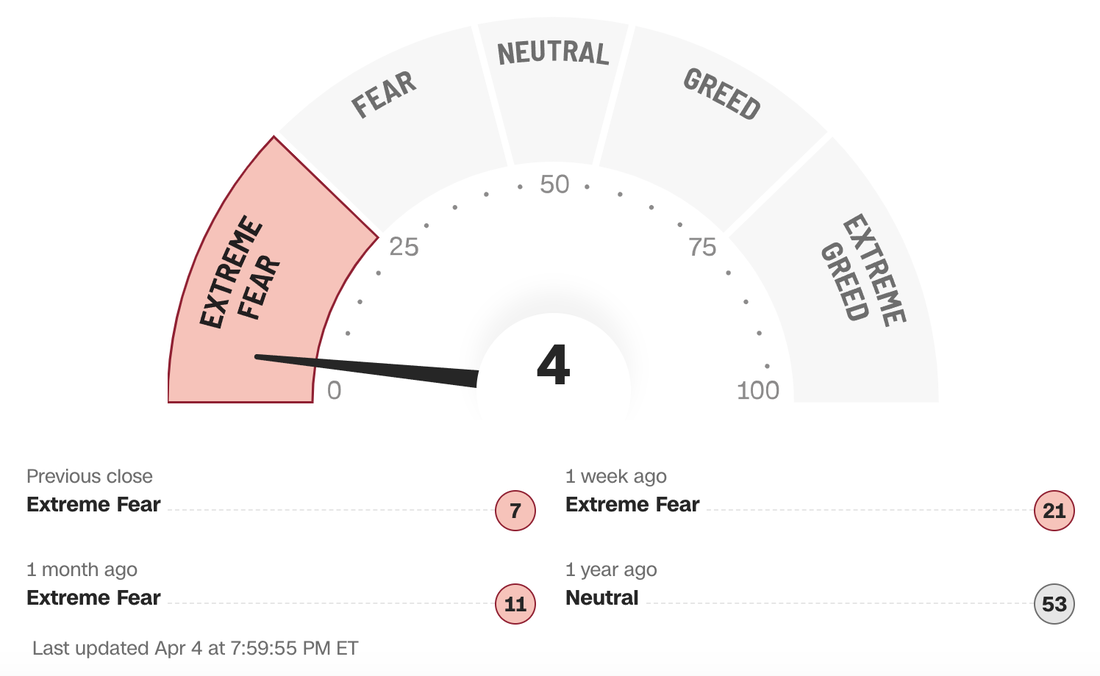Click the large index value 4
This screenshot has height=676, width=1100.
(554, 365)
